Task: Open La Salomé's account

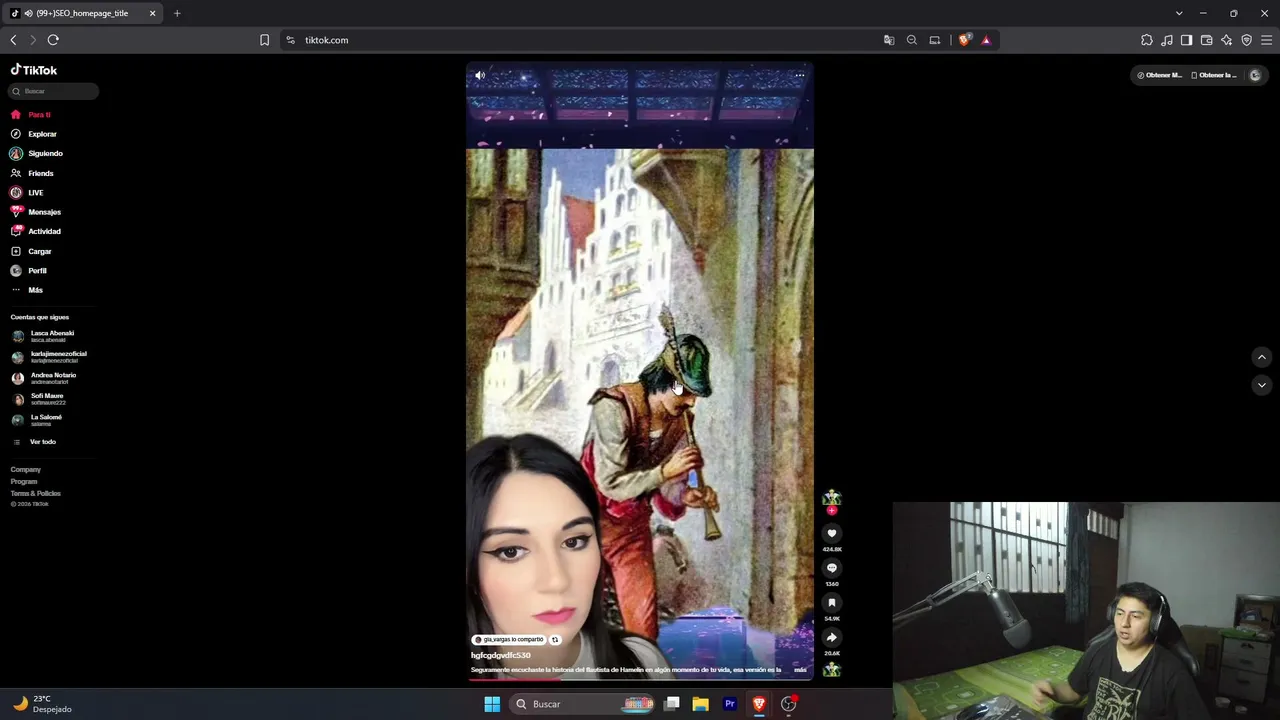Action: click(46, 420)
